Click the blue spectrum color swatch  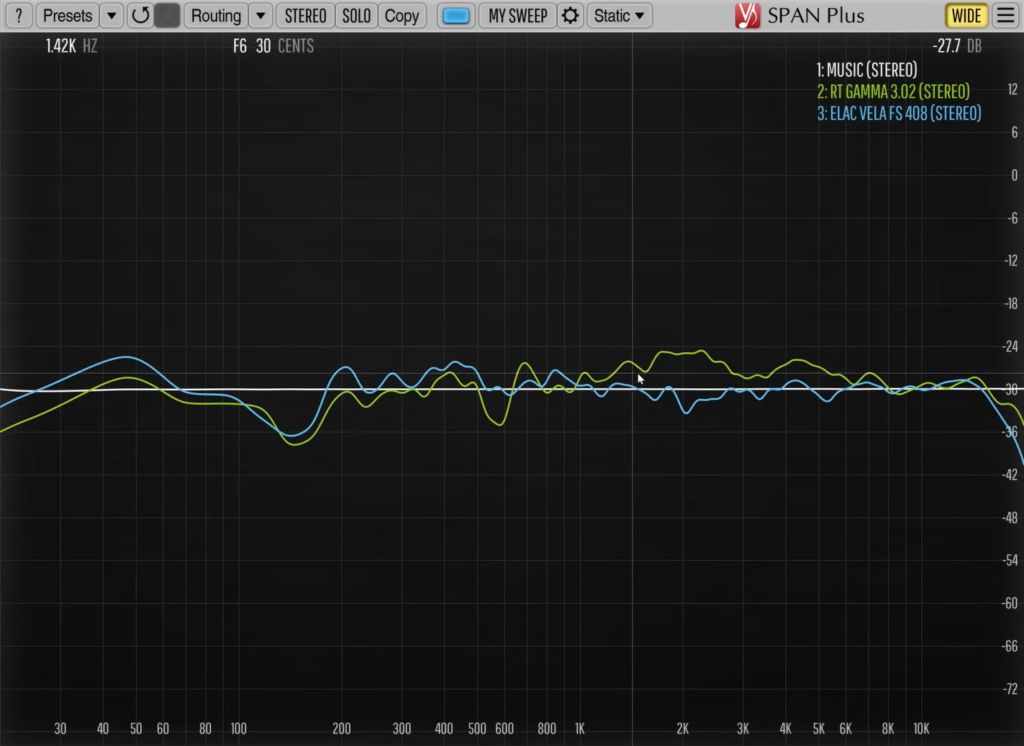point(456,16)
